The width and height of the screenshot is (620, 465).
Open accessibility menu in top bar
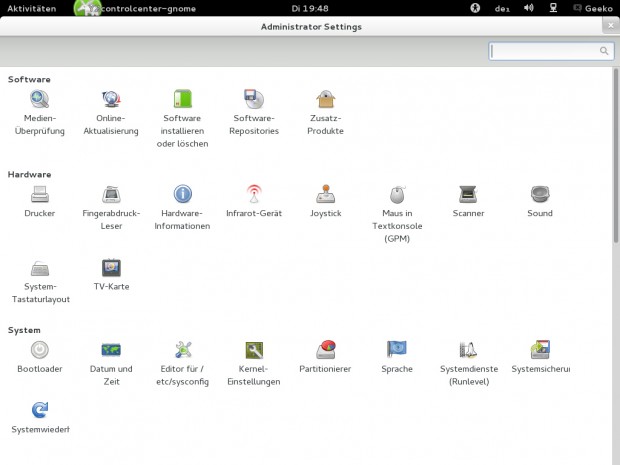coord(475,8)
